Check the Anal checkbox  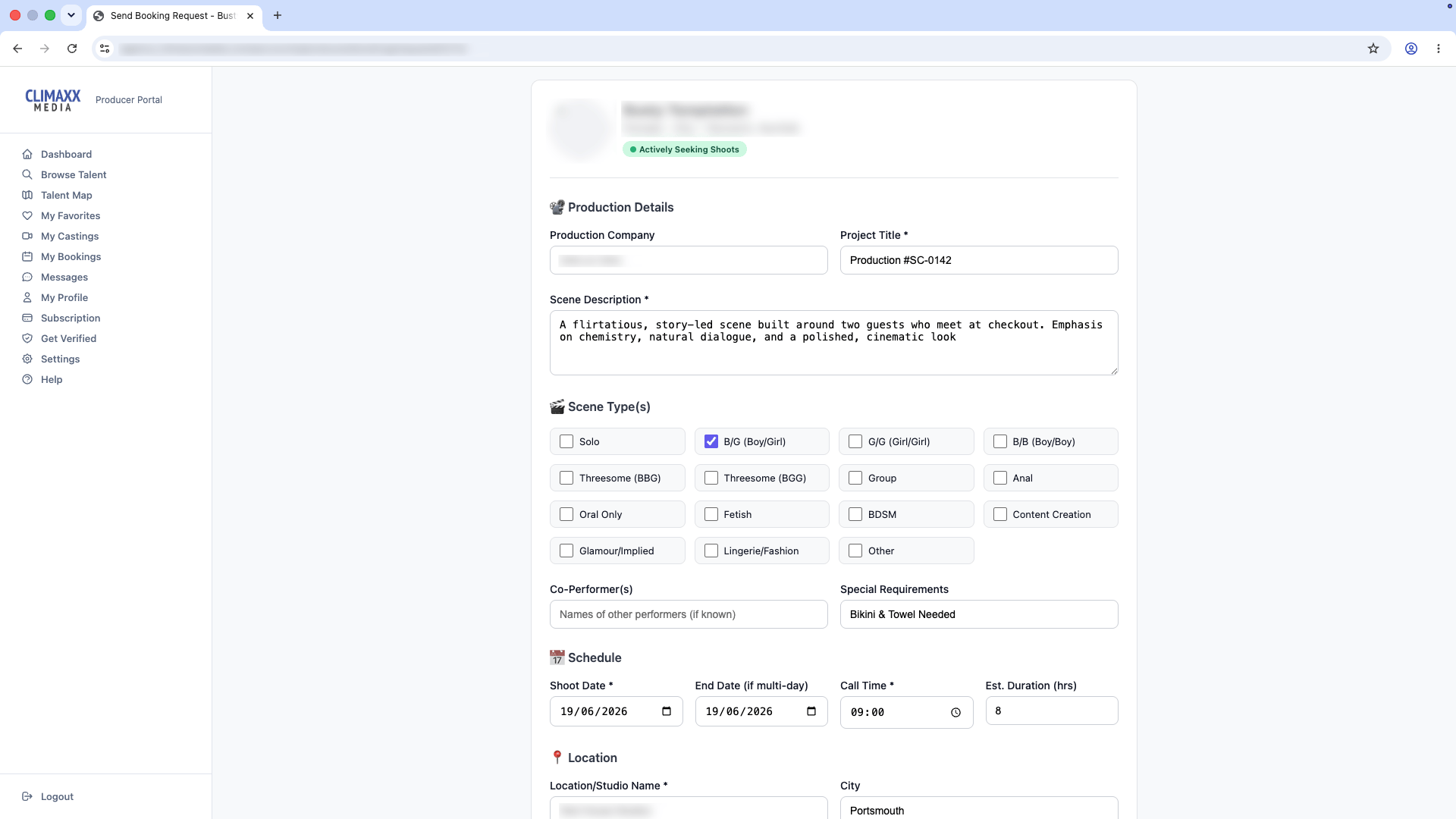(x=1000, y=478)
